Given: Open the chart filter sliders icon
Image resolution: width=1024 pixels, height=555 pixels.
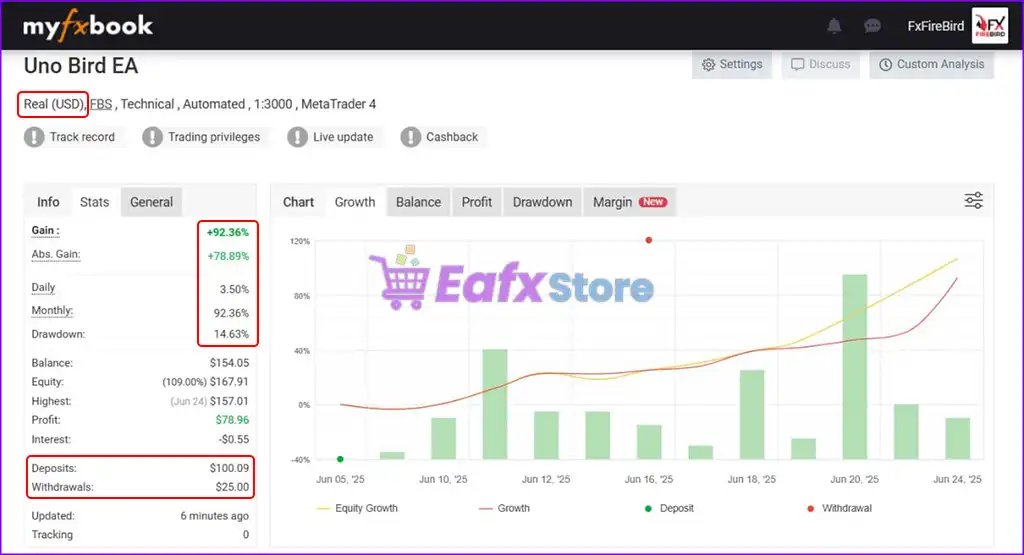Looking at the screenshot, I should tap(974, 200).
